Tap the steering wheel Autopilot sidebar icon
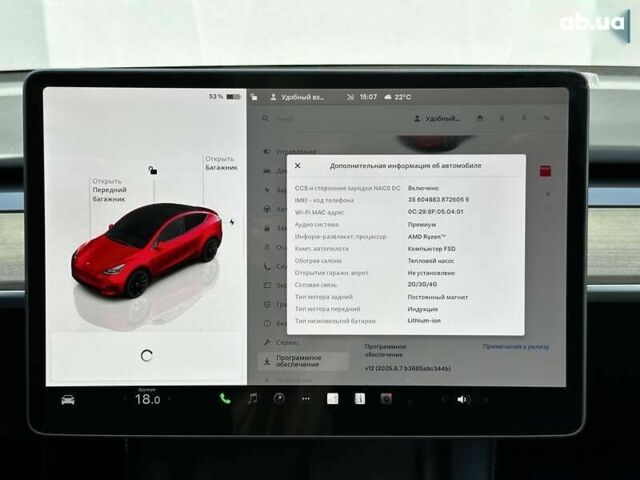The width and height of the screenshot is (640, 480). (x=267, y=209)
